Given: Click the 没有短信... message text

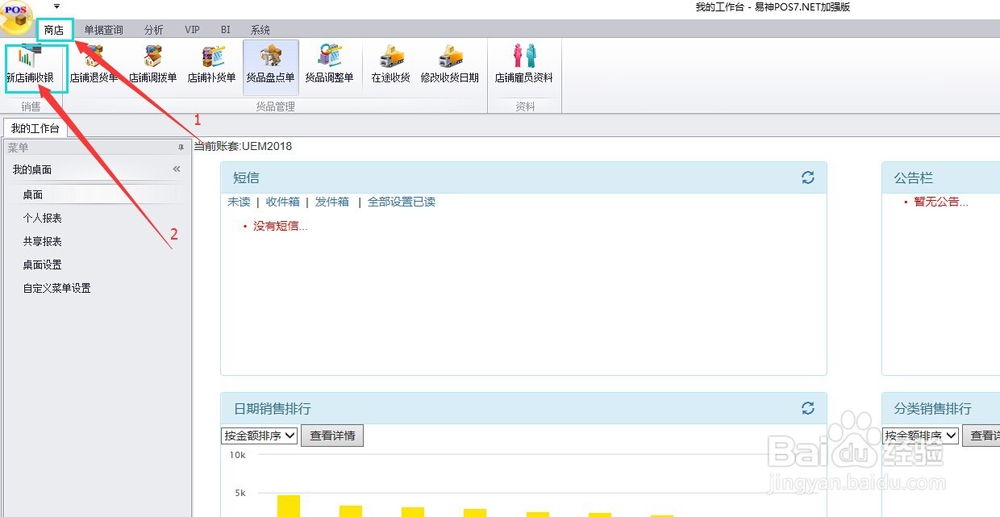Looking at the screenshot, I should (x=281, y=226).
